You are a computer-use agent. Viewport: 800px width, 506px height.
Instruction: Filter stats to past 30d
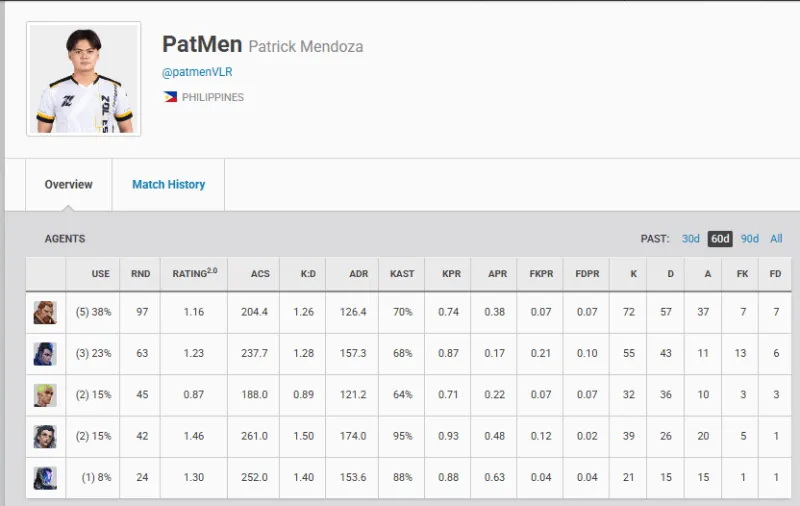click(690, 239)
